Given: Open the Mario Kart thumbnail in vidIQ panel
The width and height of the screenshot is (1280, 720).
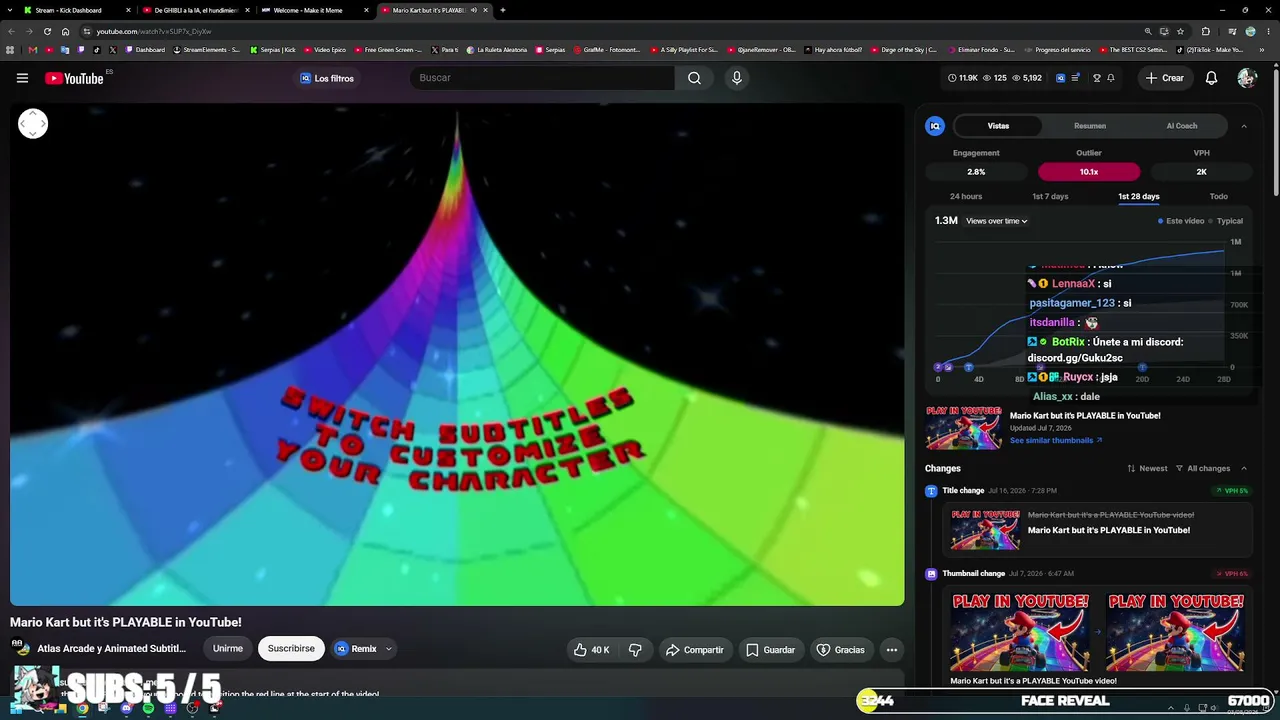Looking at the screenshot, I should click(964, 428).
